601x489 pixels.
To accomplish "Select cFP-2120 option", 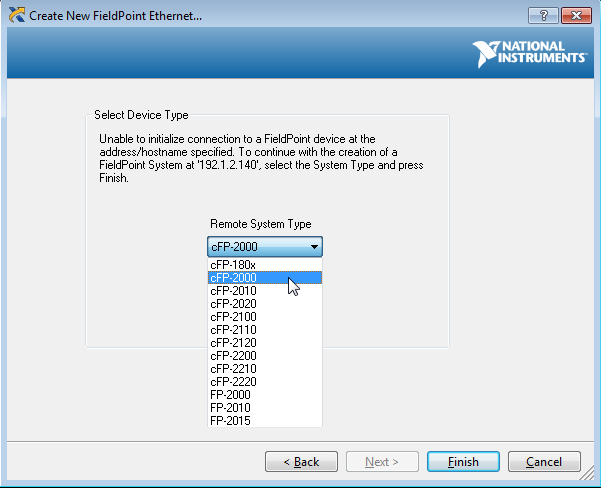I will (265, 343).
